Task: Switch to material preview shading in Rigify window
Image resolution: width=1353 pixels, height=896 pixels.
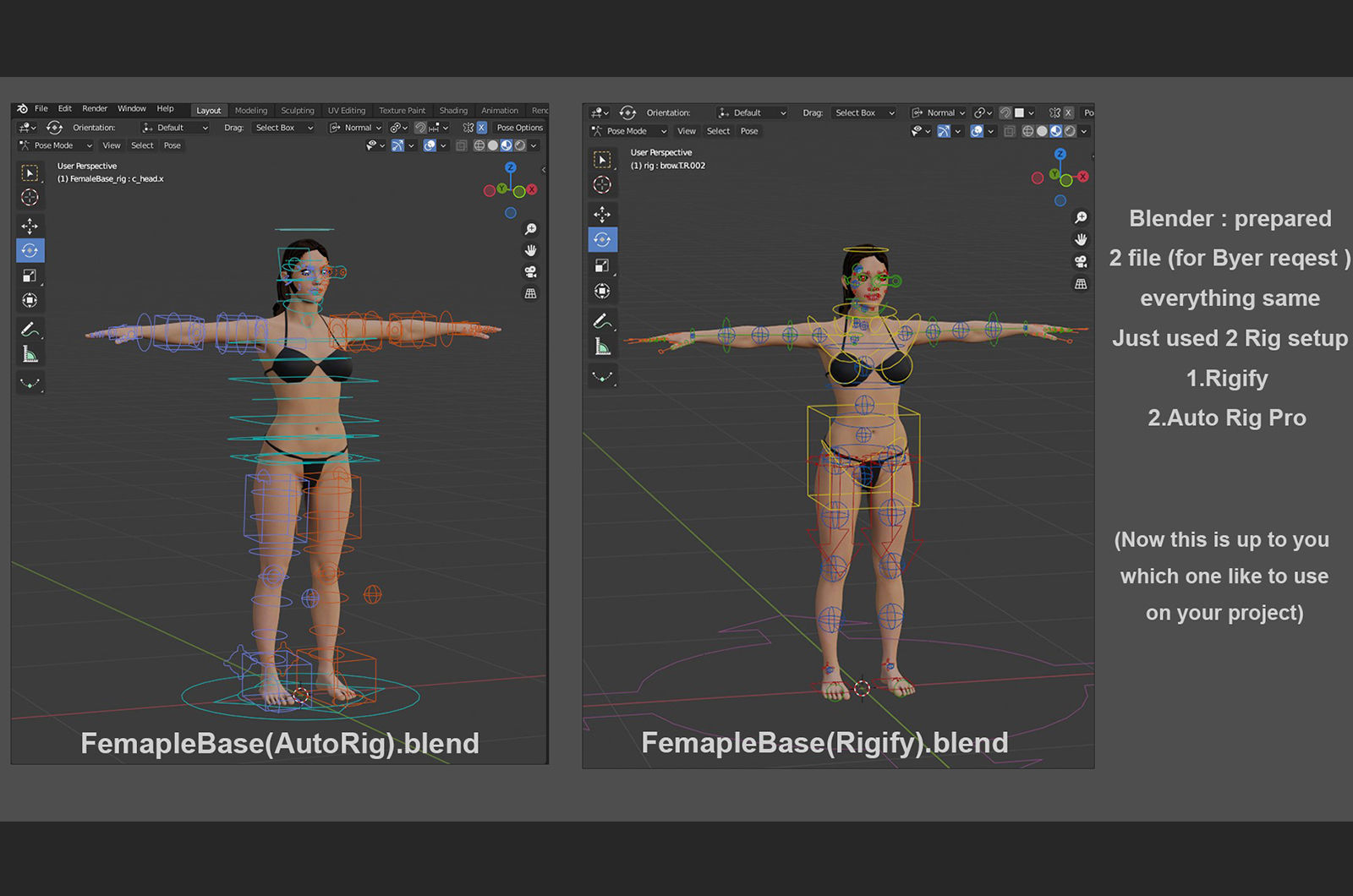Action: pyautogui.click(x=1056, y=131)
